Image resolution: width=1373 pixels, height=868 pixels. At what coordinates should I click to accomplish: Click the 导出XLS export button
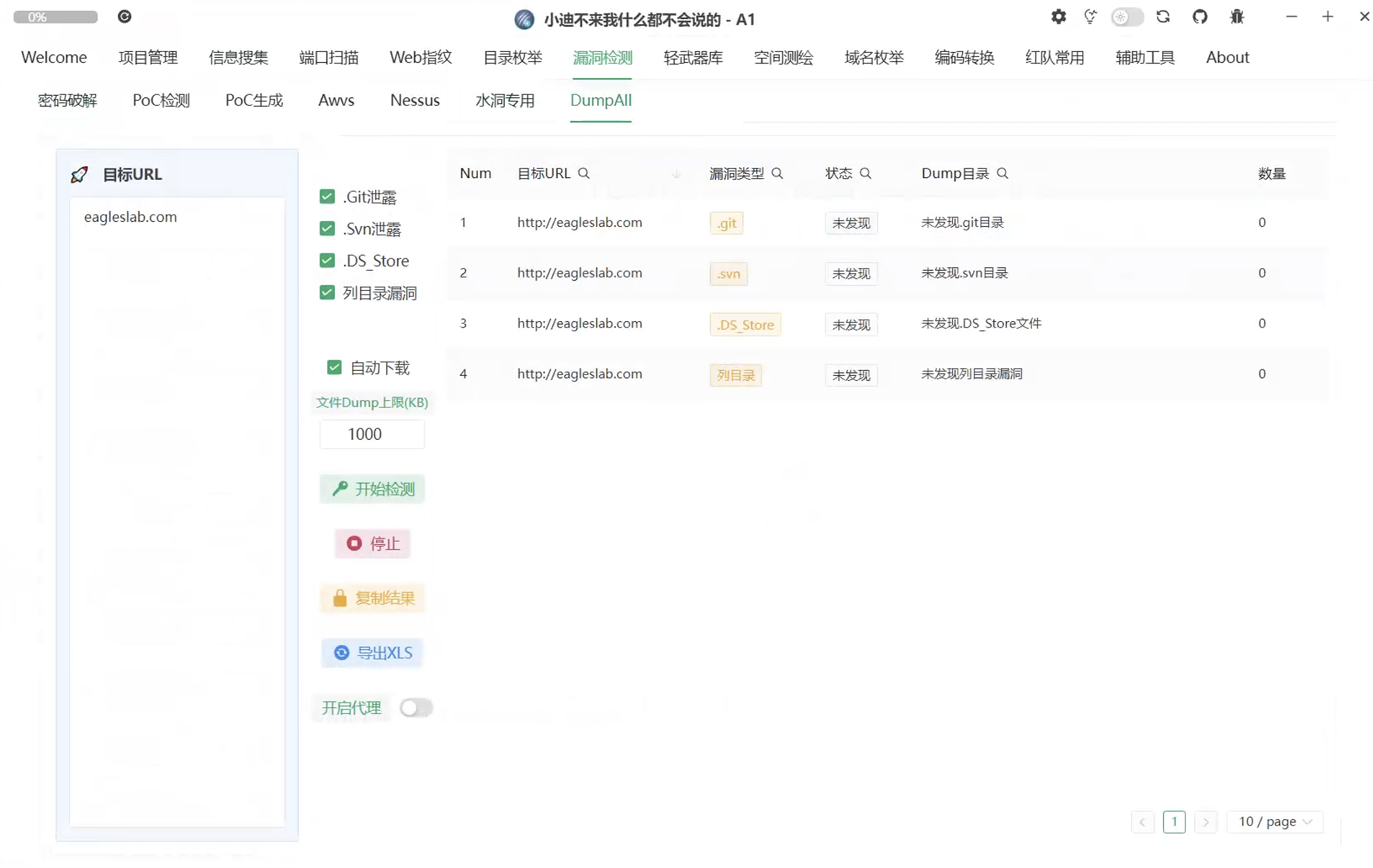click(x=372, y=653)
